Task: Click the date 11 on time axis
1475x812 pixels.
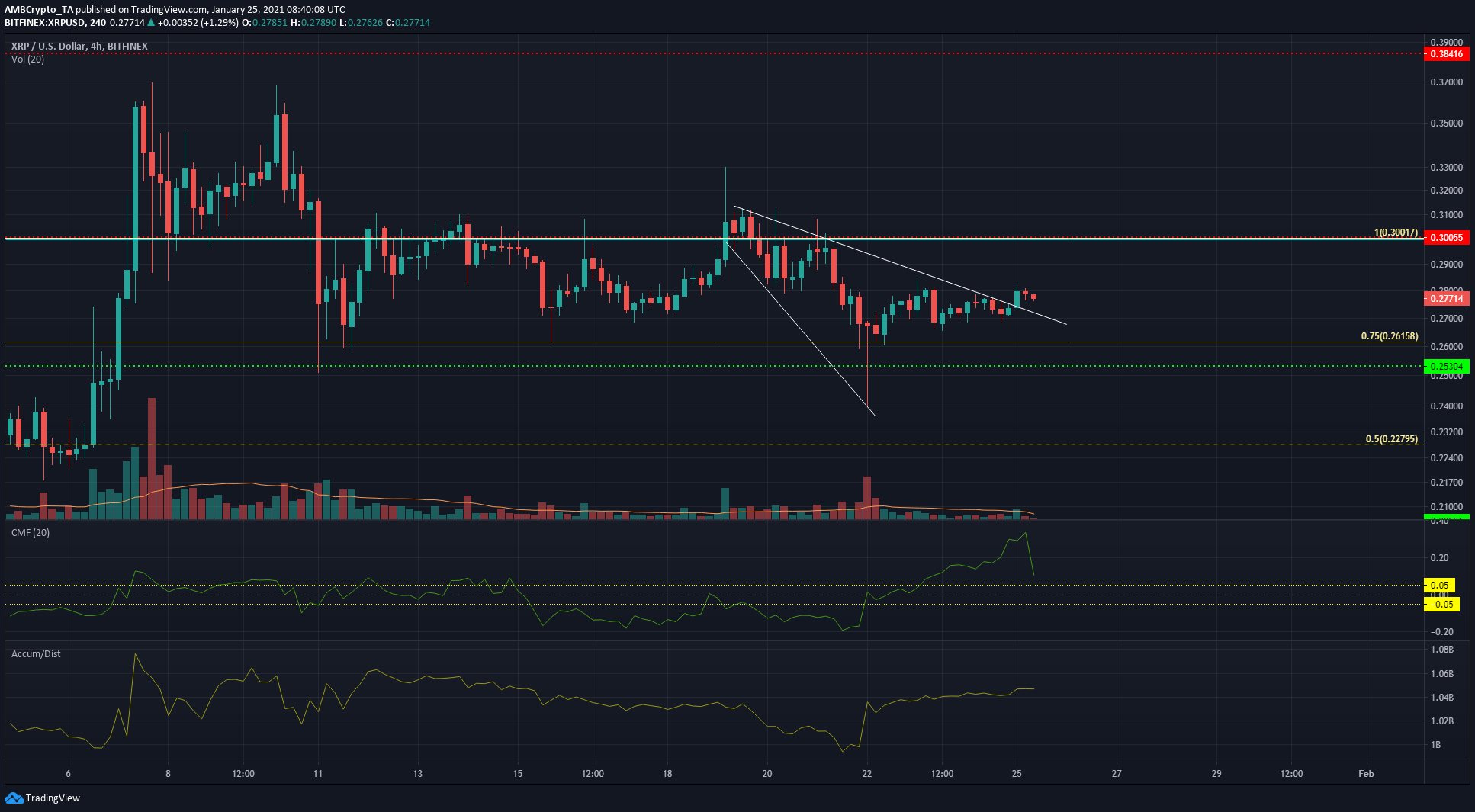Action: 318,774
